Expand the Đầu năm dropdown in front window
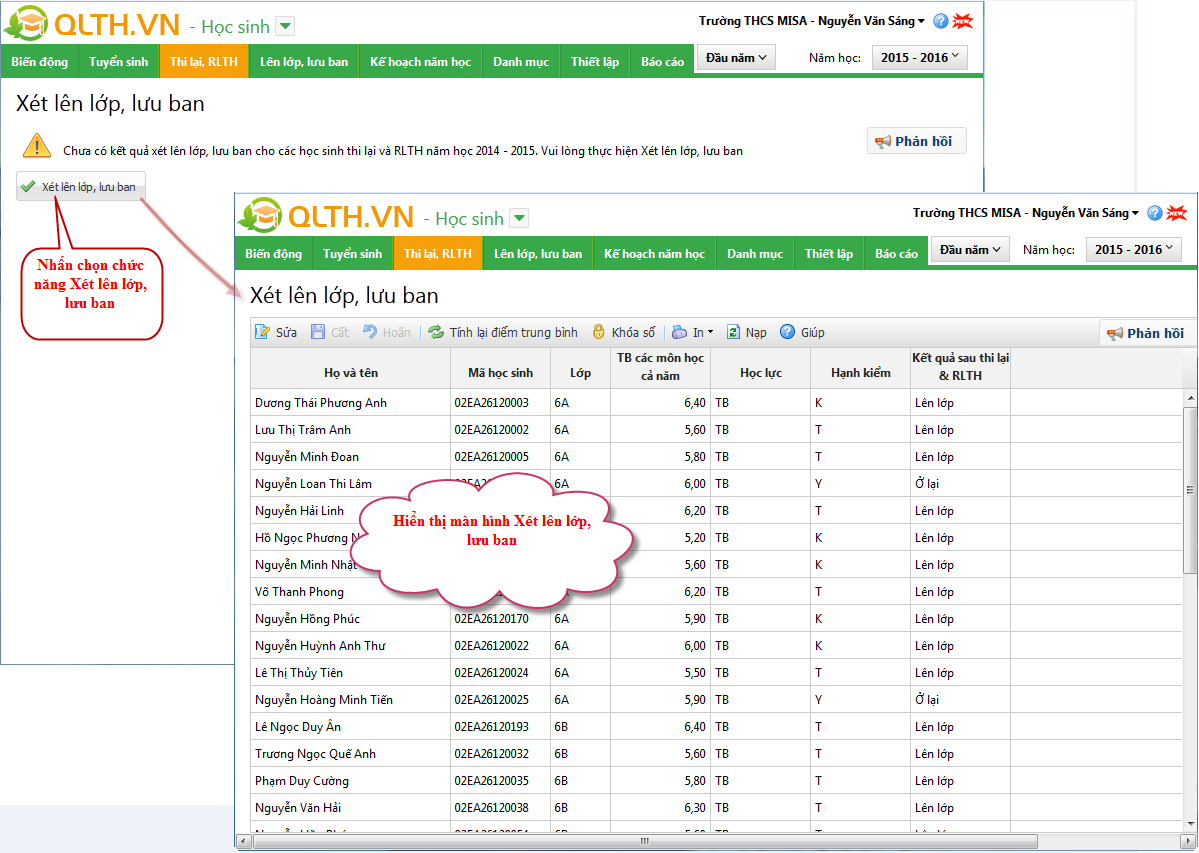Viewport: 1199px width, 853px height. click(970, 250)
